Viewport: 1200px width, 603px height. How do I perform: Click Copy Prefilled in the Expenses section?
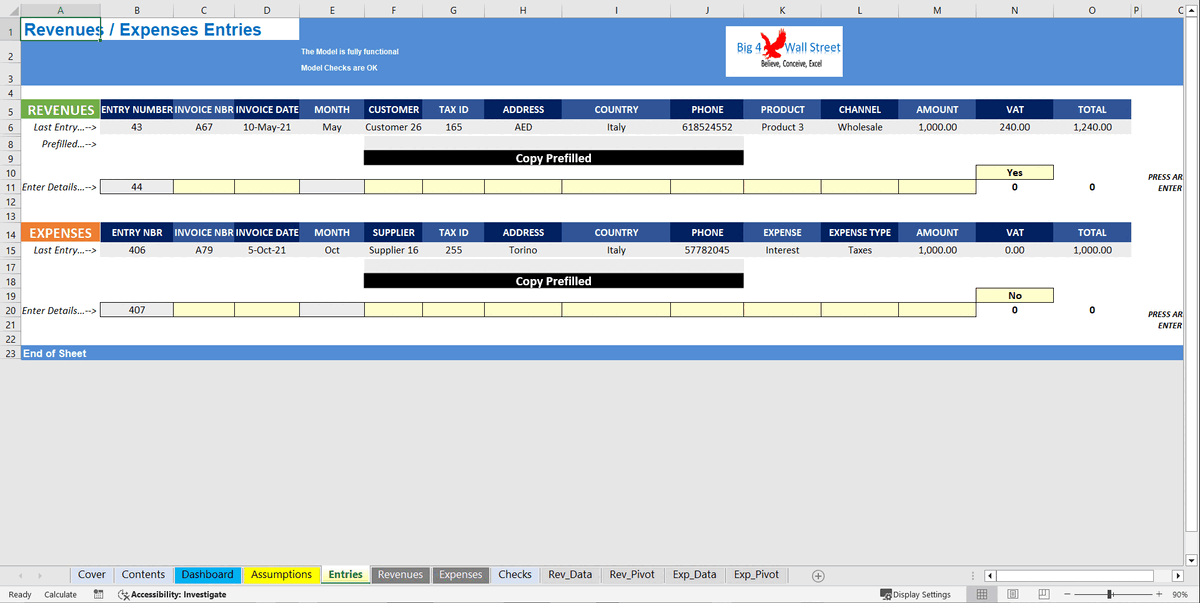click(x=555, y=281)
